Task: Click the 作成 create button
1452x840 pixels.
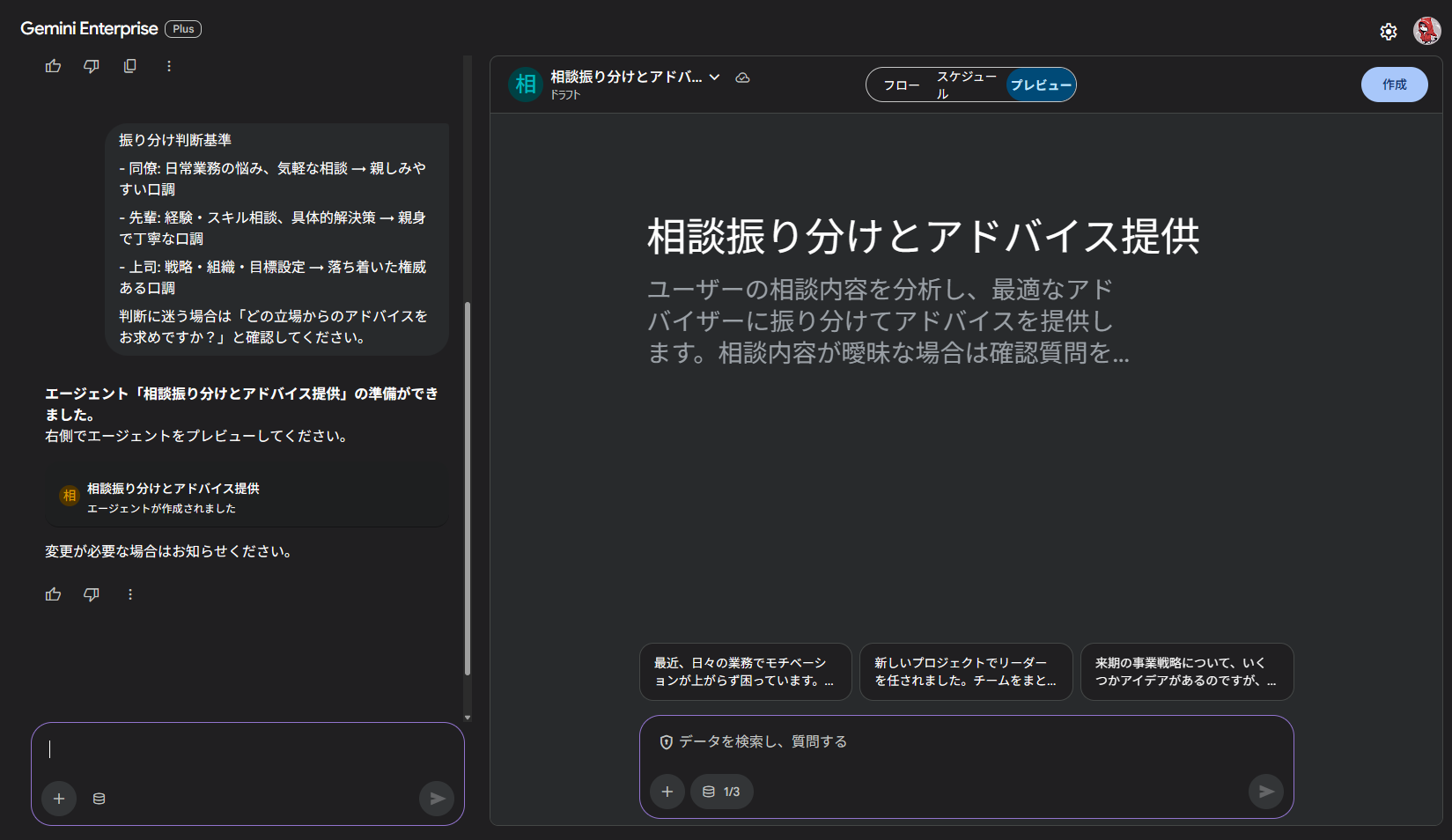Action: [x=1394, y=85]
